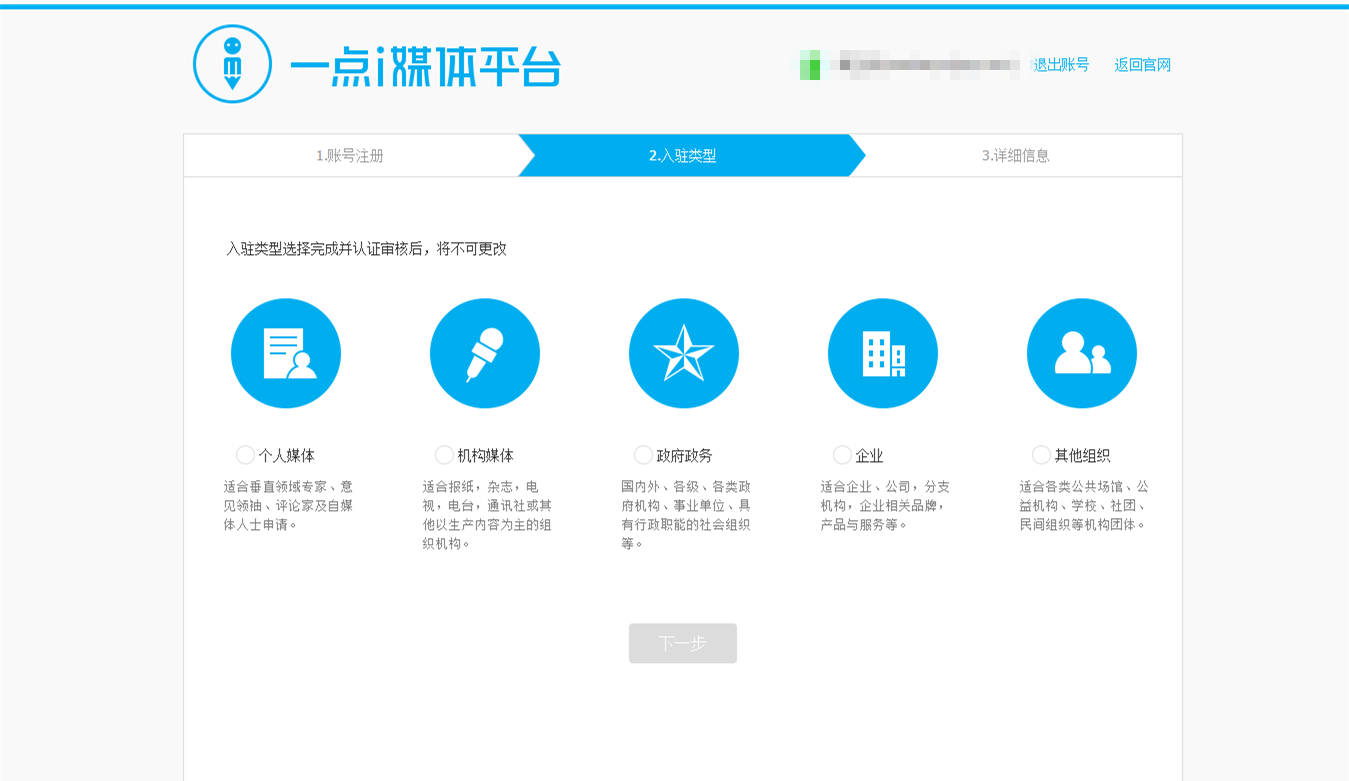Click the people icon for 其他组织

pos(1082,352)
